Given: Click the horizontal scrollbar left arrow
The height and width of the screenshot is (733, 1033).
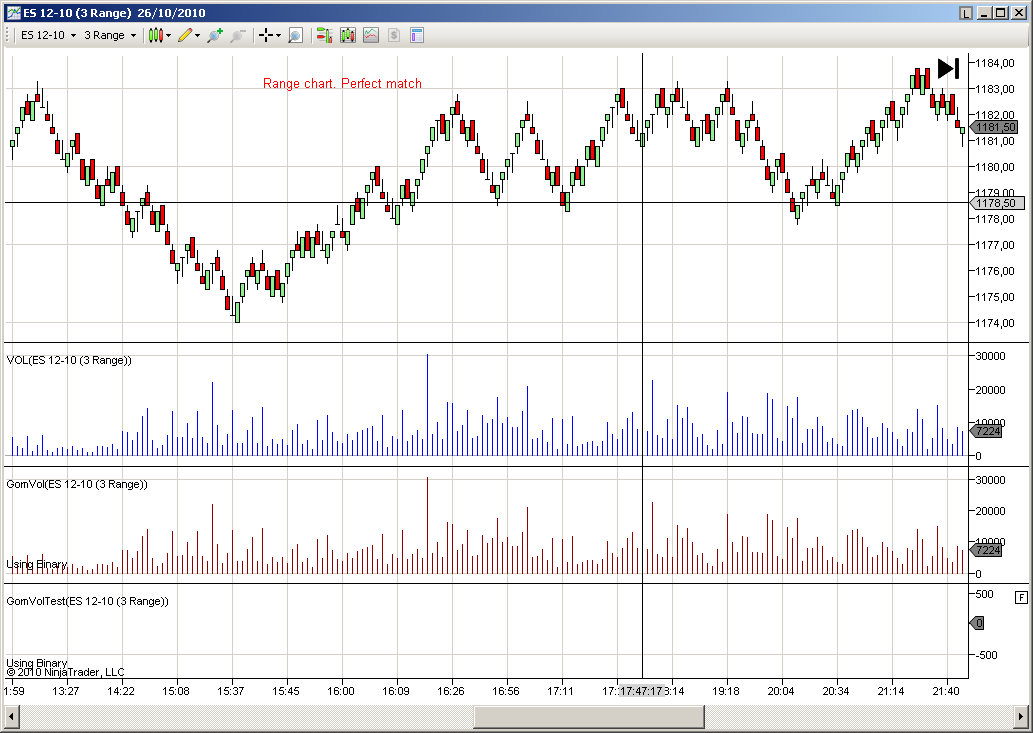Looking at the screenshot, I should 11,717.
